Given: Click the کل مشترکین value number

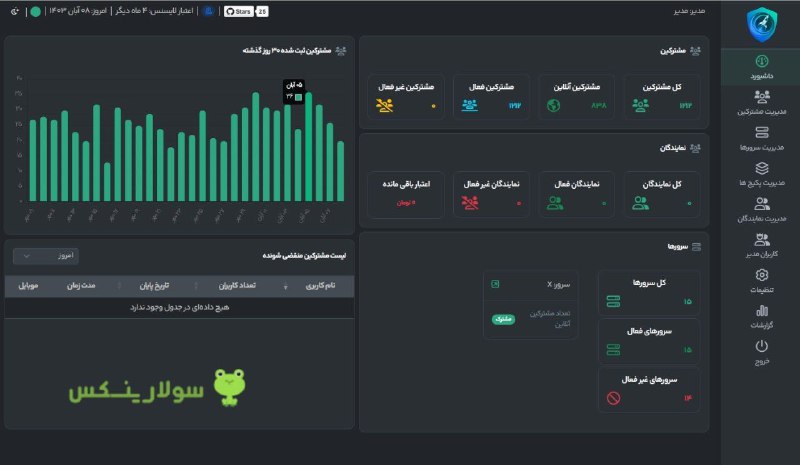Looking at the screenshot, I should [685, 106].
